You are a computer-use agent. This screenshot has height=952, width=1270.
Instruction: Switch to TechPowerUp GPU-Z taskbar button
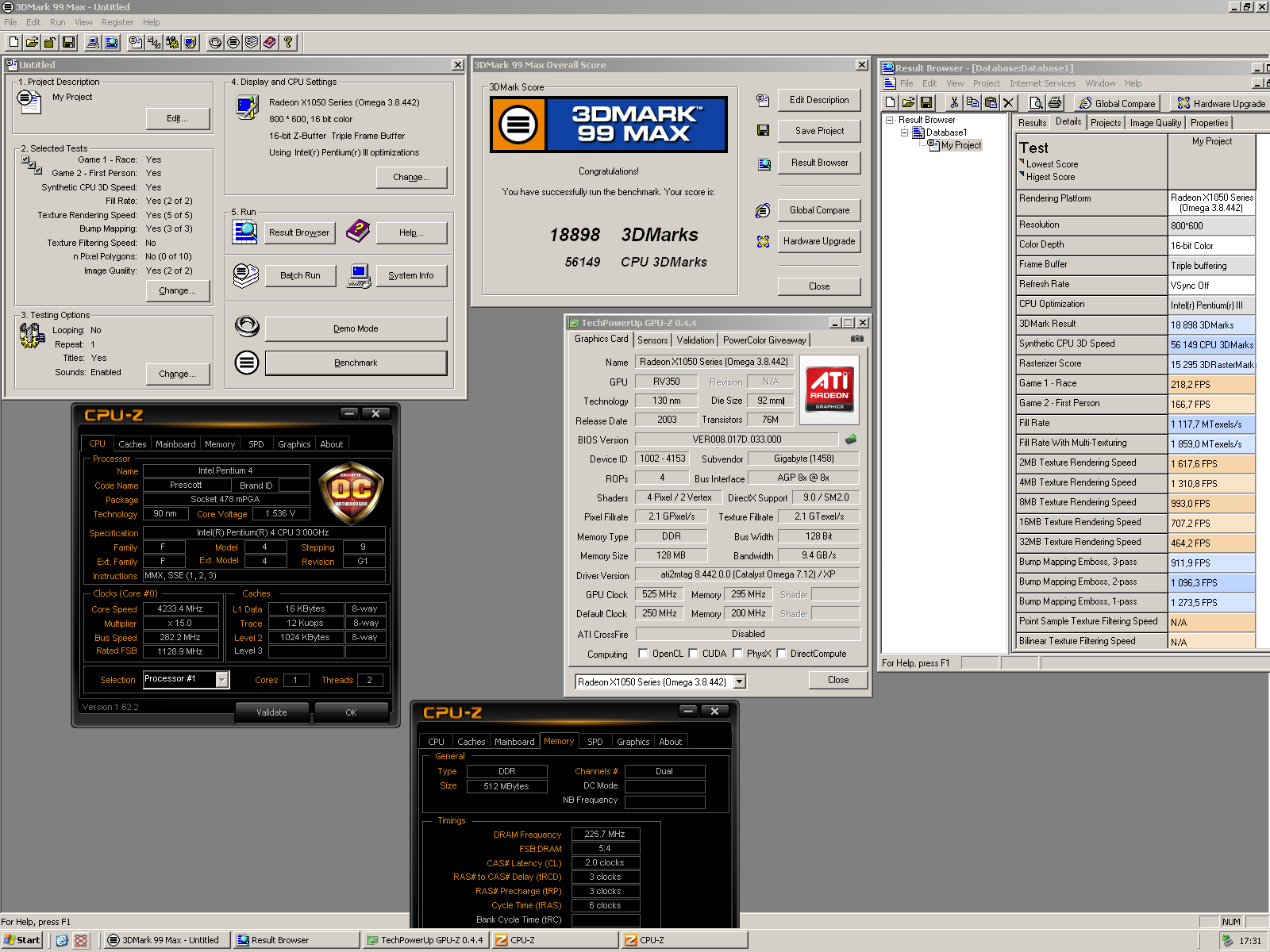(x=425, y=940)
